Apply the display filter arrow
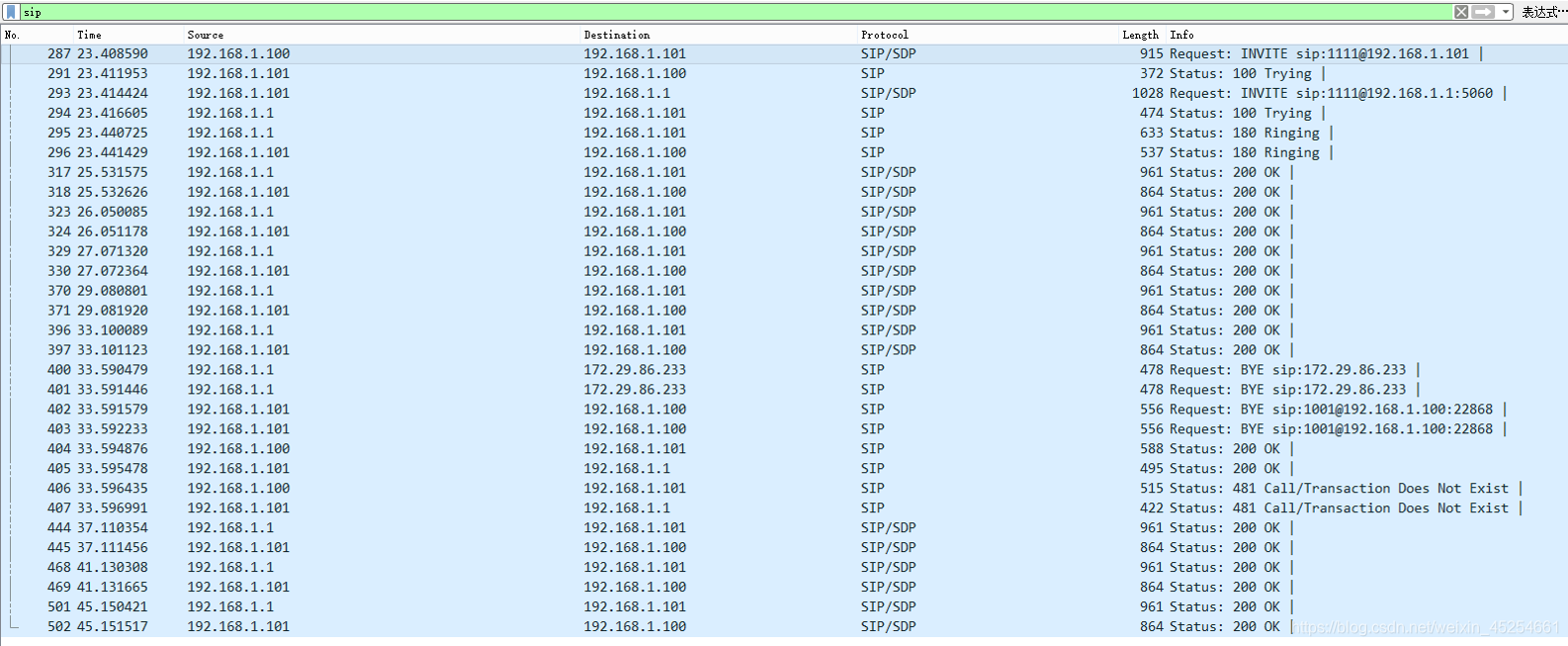Screen dimensions: 1568x646 1483,12
